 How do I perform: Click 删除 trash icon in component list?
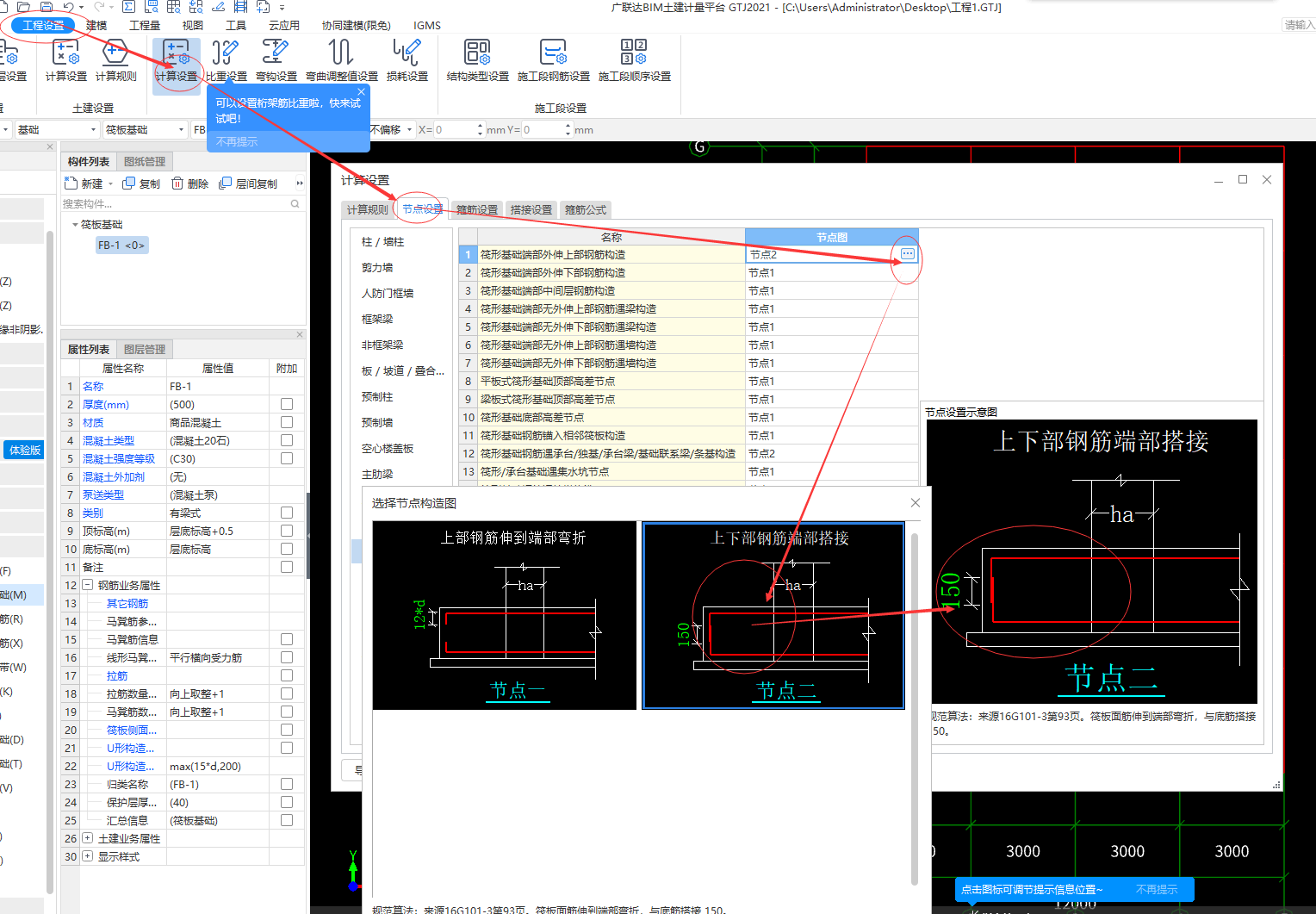pyautogui.click(x=177, y=183)
